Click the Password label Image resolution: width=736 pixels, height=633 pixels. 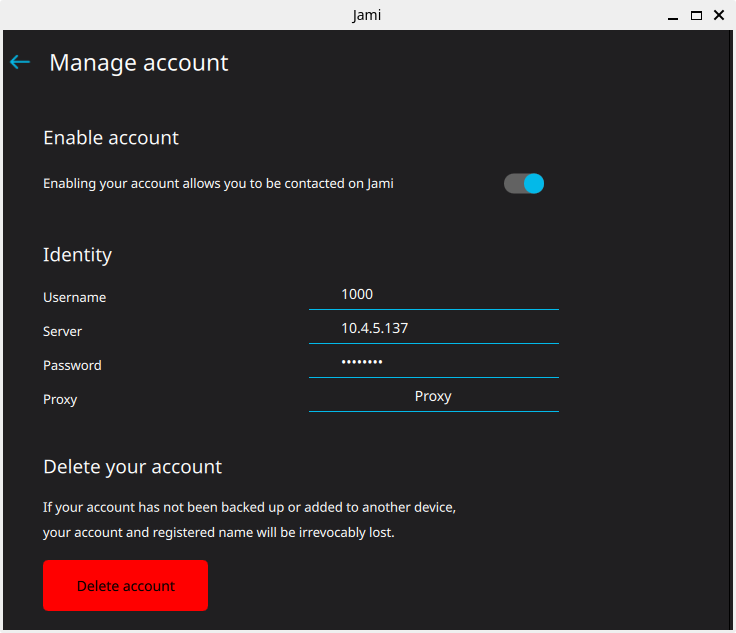pos(72,365)
